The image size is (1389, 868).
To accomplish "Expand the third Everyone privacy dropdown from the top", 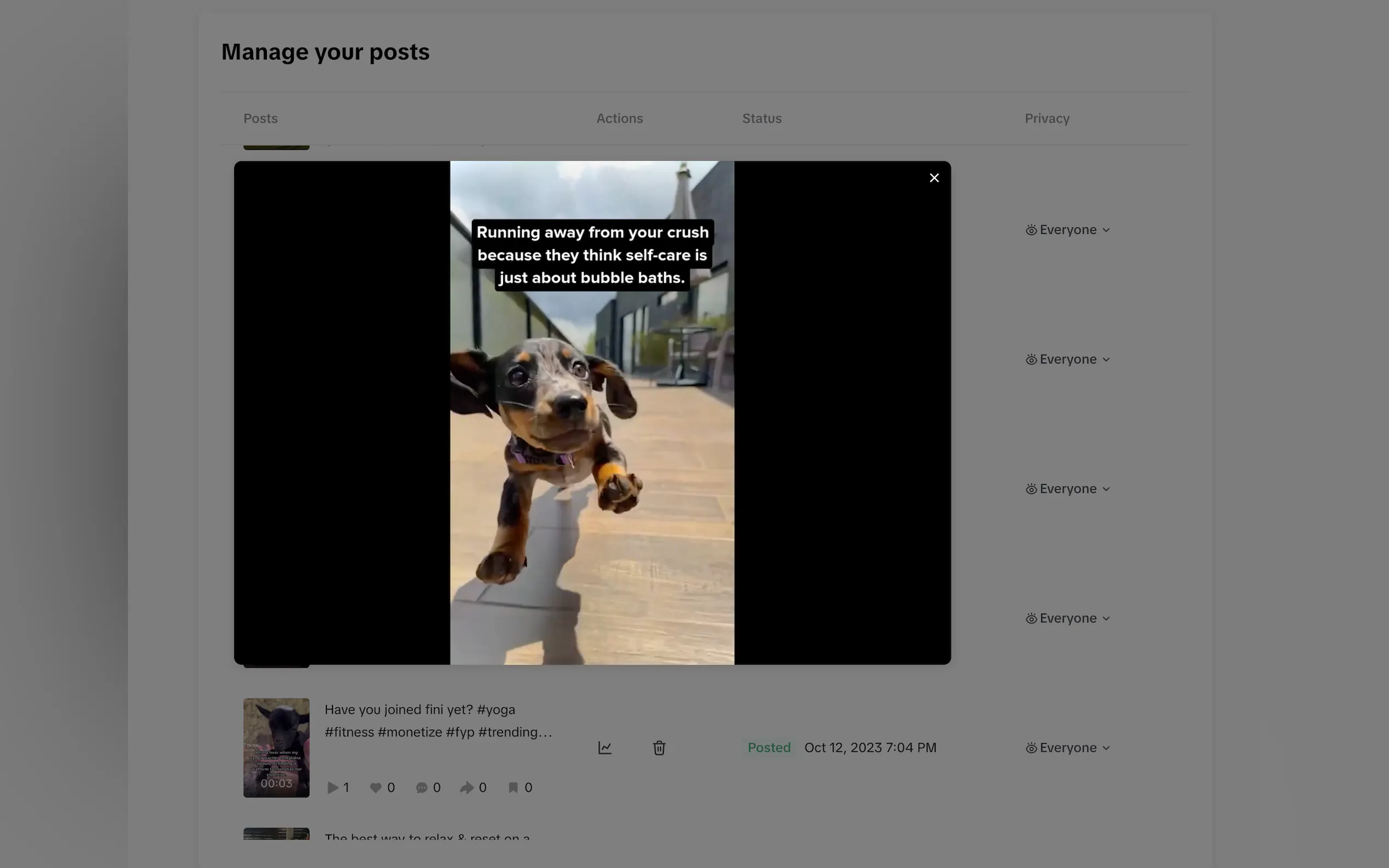I will tap(1068, 489).
